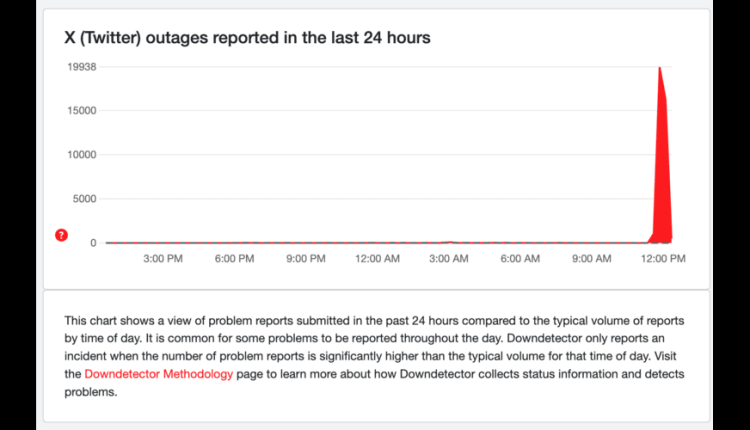This screenshot has height=430, width=750.
Task: Click the 5000 y-axis label
Action: point(85,198)
